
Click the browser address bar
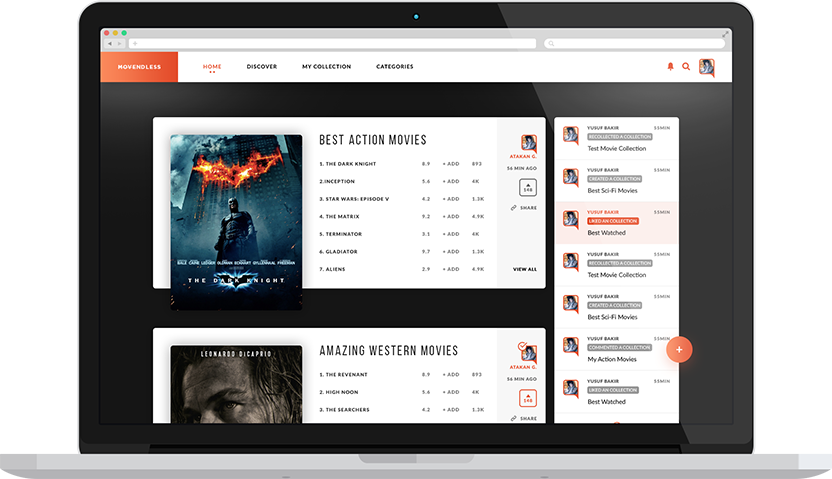tap(333, 43)
